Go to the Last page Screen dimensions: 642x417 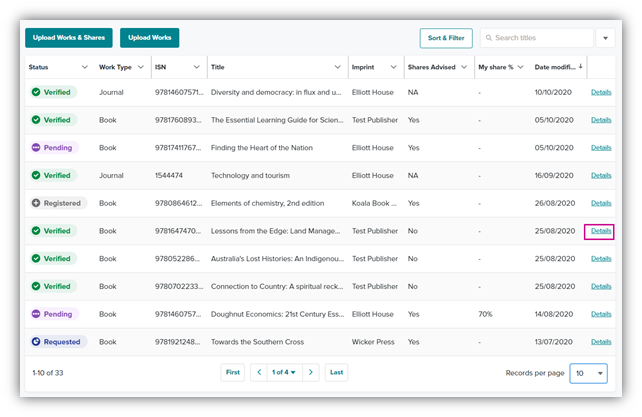pos(337,372)
